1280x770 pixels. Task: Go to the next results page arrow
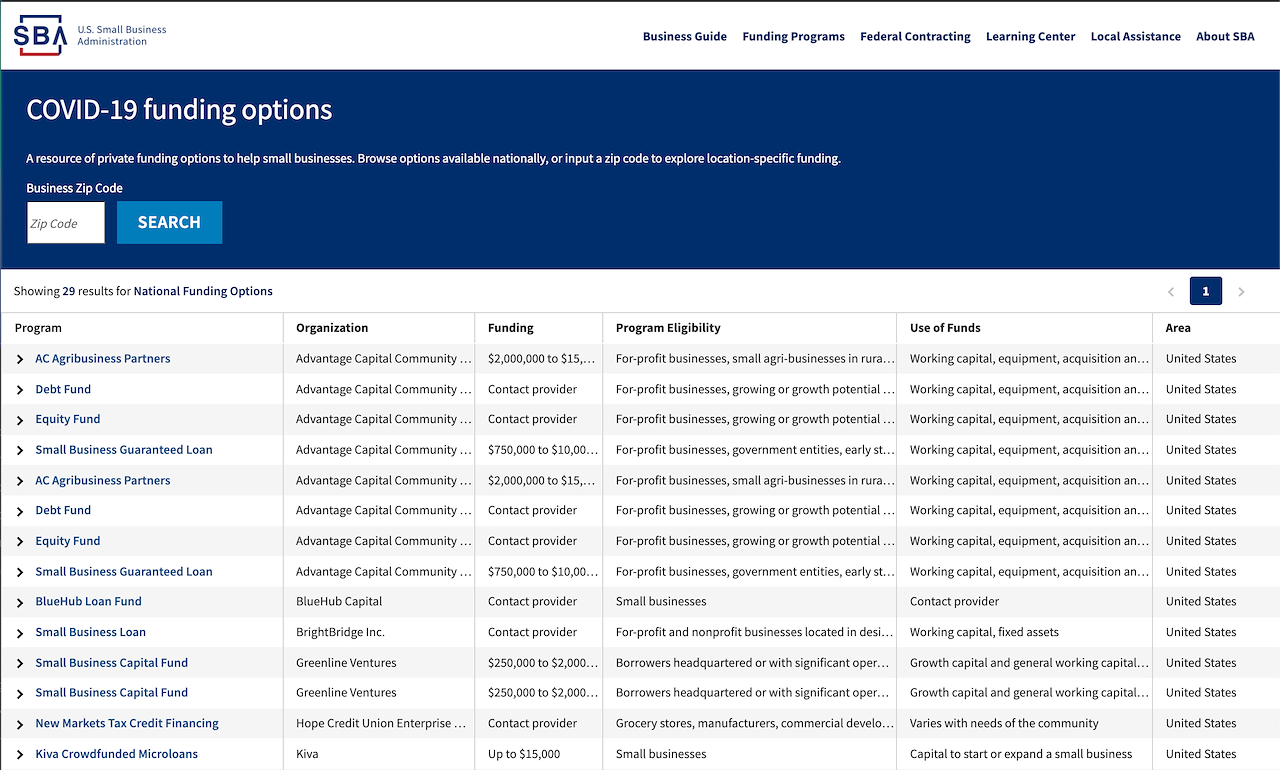[1241, 292]
